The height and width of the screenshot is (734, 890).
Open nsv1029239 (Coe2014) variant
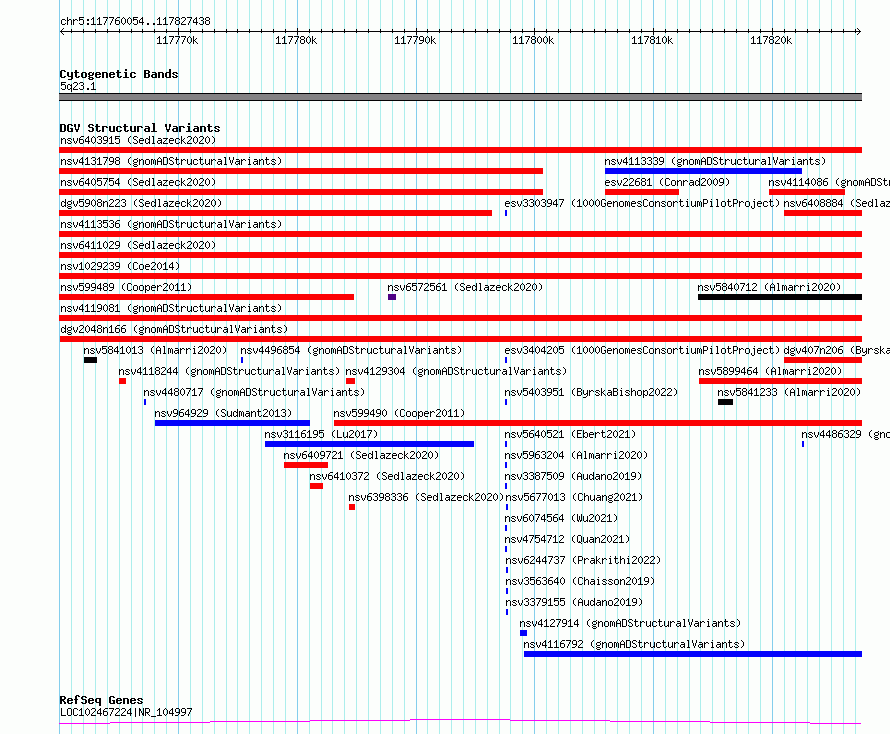click(120, 266)
